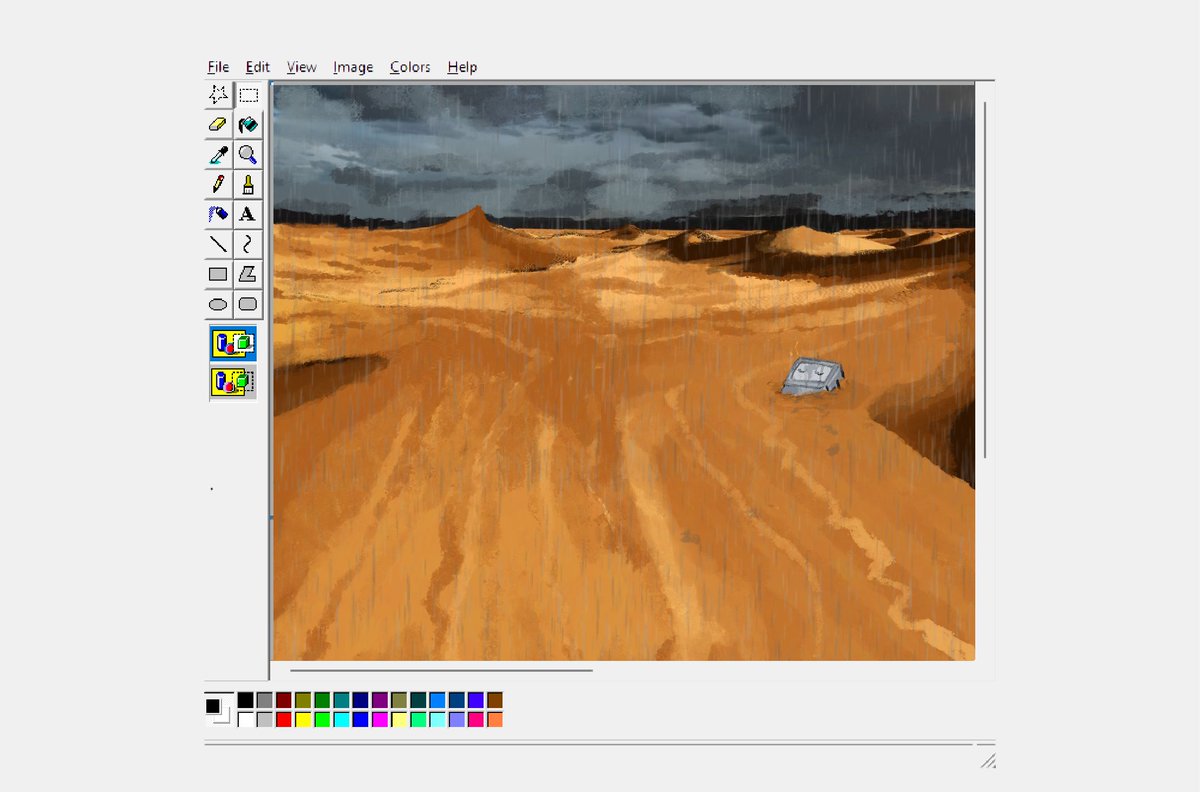This screenshot has height=792, width=1200.
Task: Choose the brown swatch in top row
Action: pos(495,700)
